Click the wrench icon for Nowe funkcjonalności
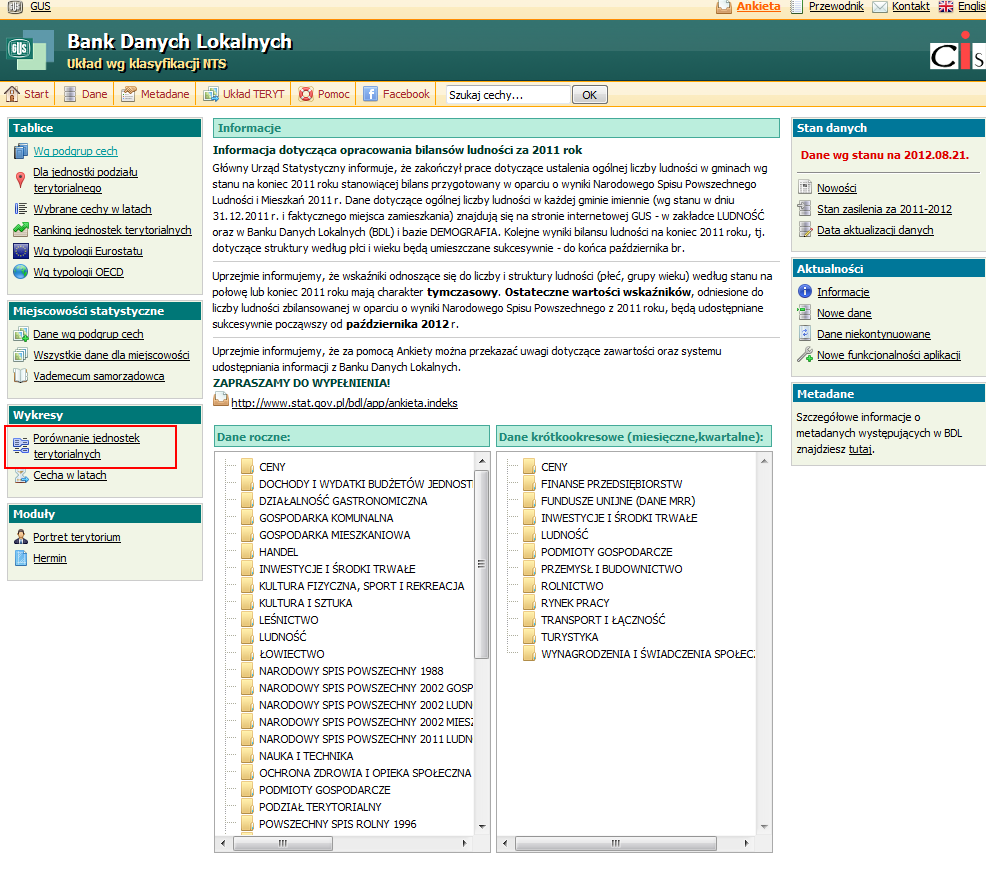 pos(804,355)
